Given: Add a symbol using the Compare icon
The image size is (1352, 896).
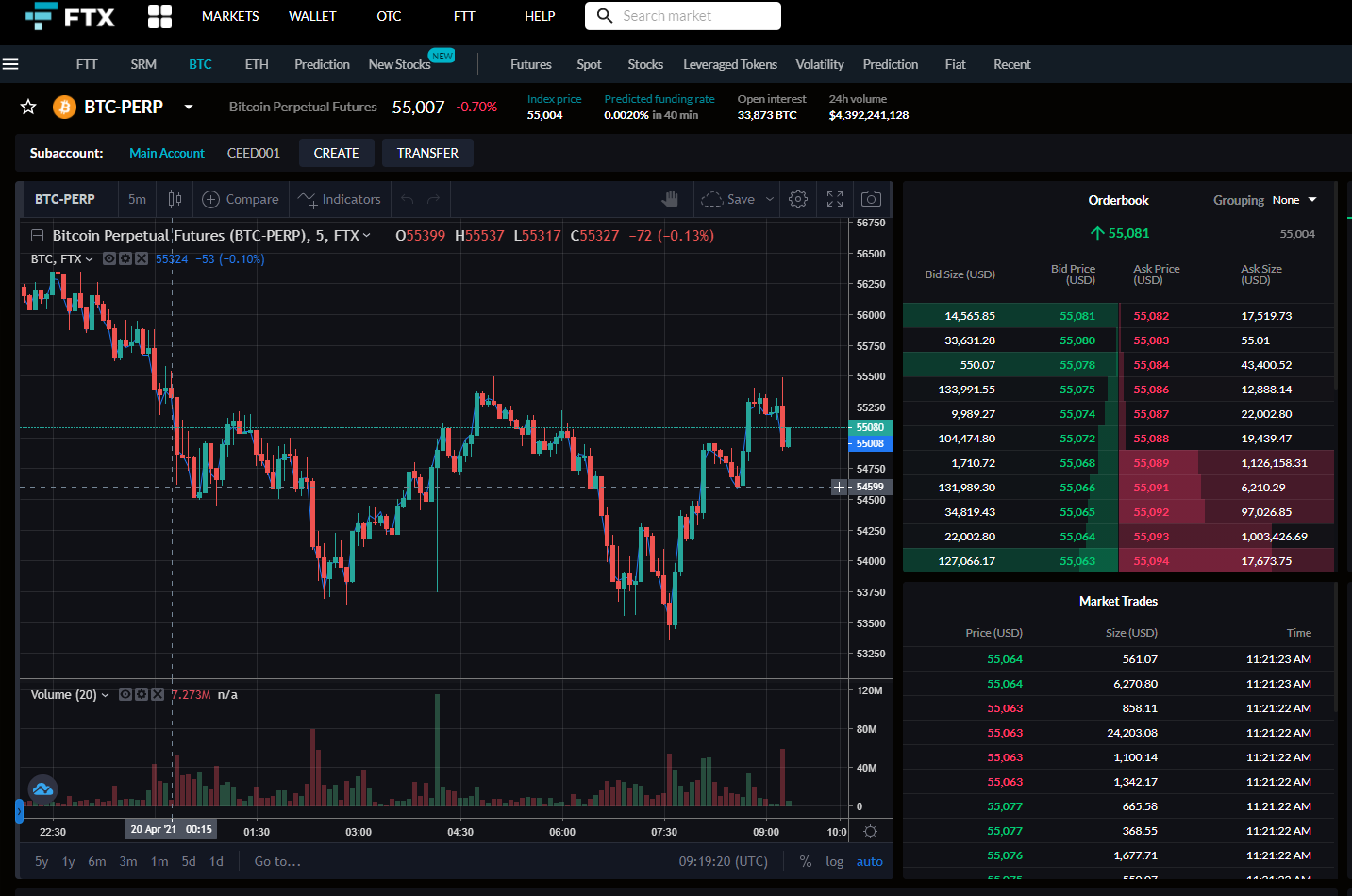Looking at the screenshot, I should tap(241, 199).
